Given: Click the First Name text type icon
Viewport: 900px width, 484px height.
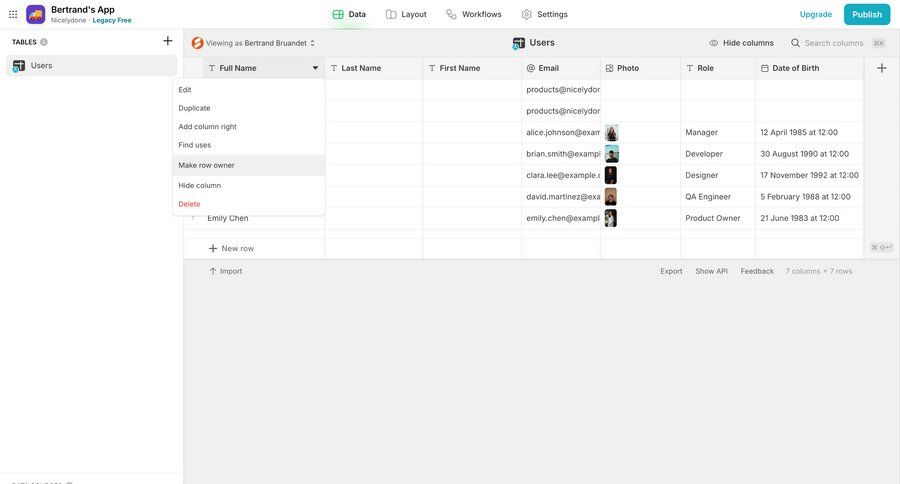Looking at the screenshot, I should click(432, 68).
